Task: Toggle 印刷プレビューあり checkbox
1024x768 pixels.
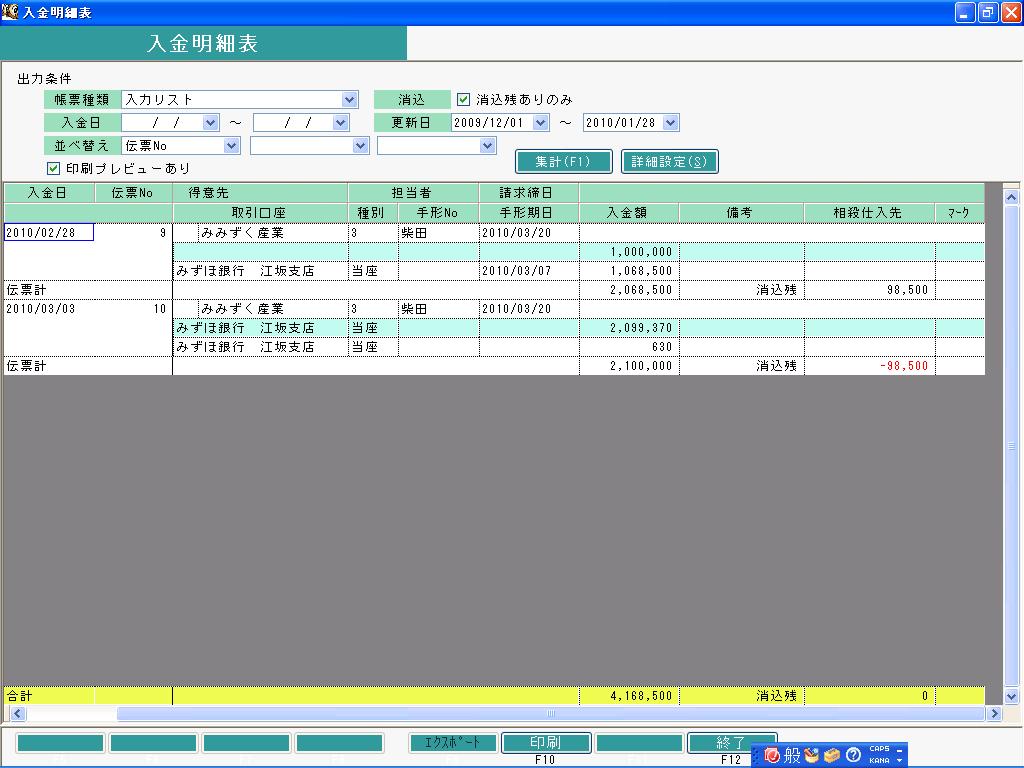Action: coord(54,168)
